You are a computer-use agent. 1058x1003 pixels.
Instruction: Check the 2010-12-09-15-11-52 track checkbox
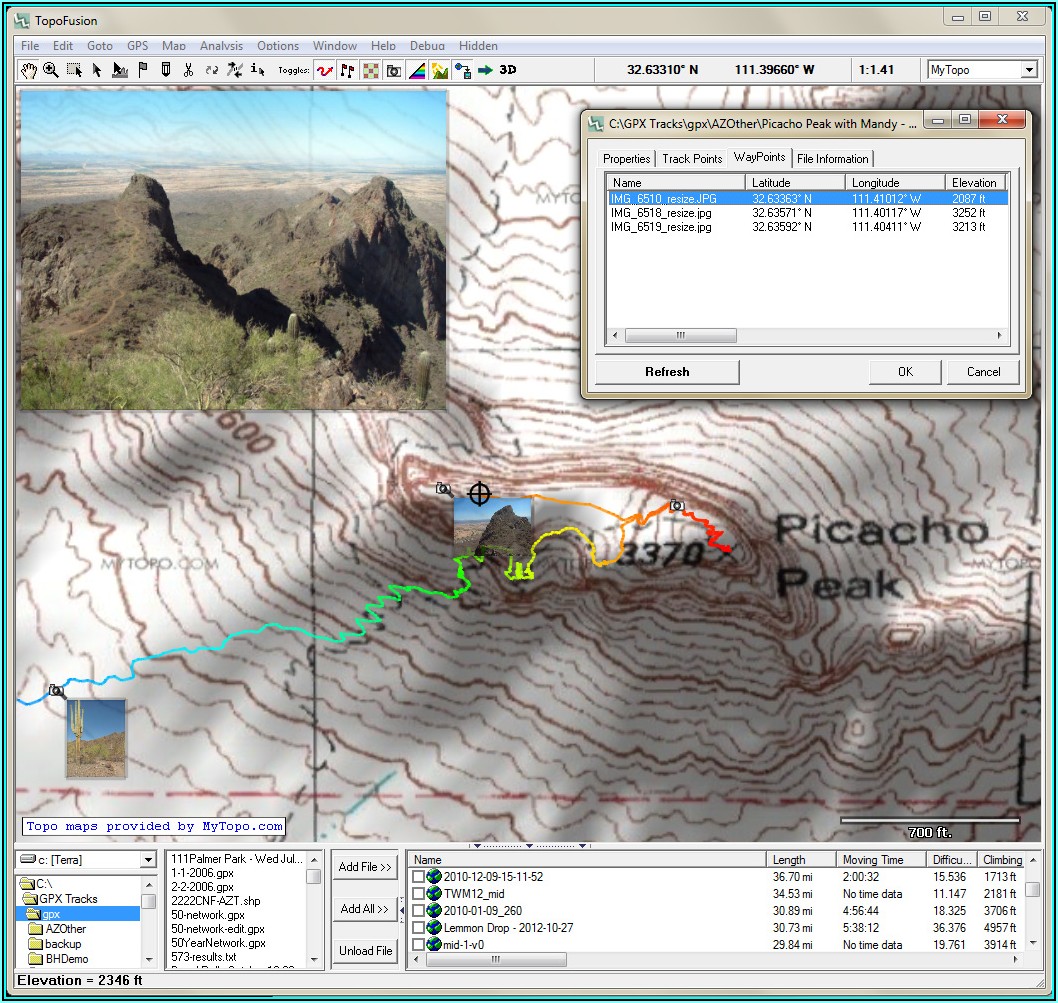click(418, 877)
